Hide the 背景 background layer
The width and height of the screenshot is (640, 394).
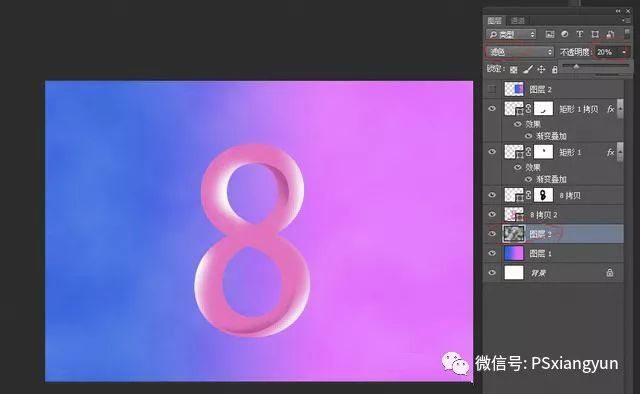(x=492, y=272)
